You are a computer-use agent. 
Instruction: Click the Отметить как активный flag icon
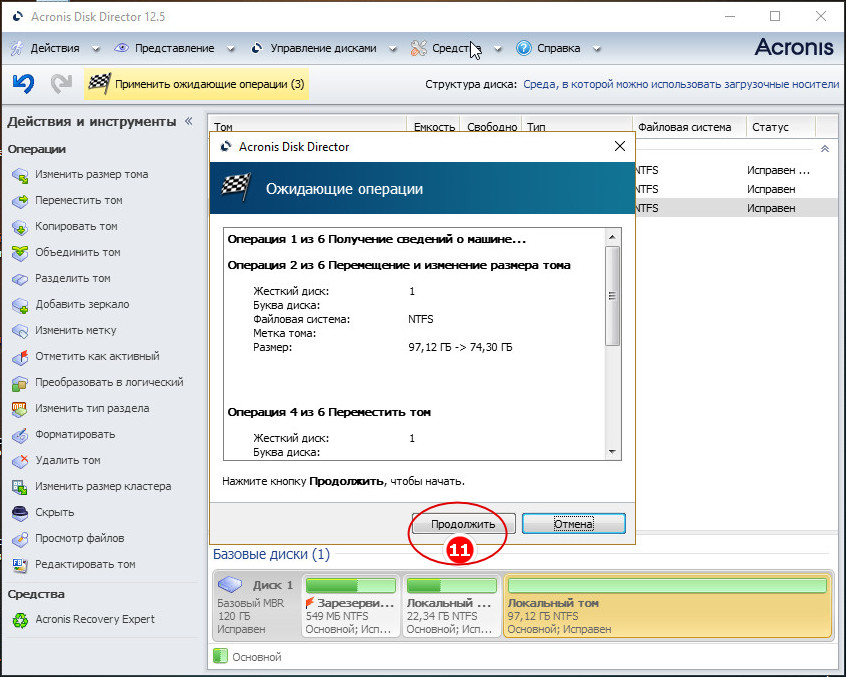20,357
